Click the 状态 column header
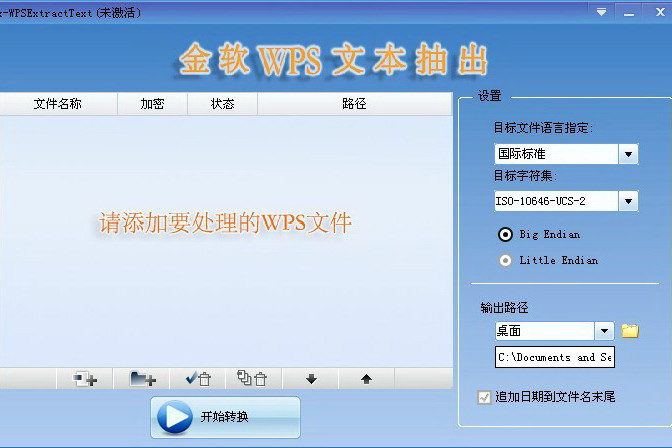Screen dimensions: 672x448 tap(222, 104)
